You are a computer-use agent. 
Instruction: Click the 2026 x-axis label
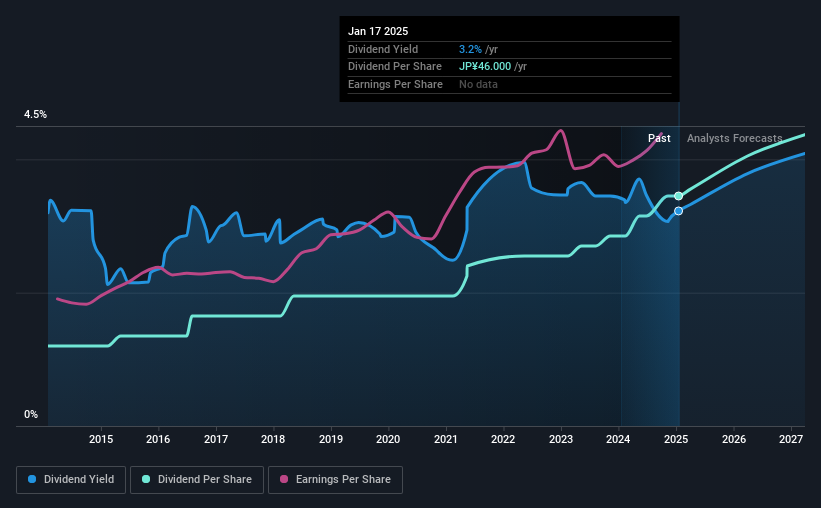[734, 439]
